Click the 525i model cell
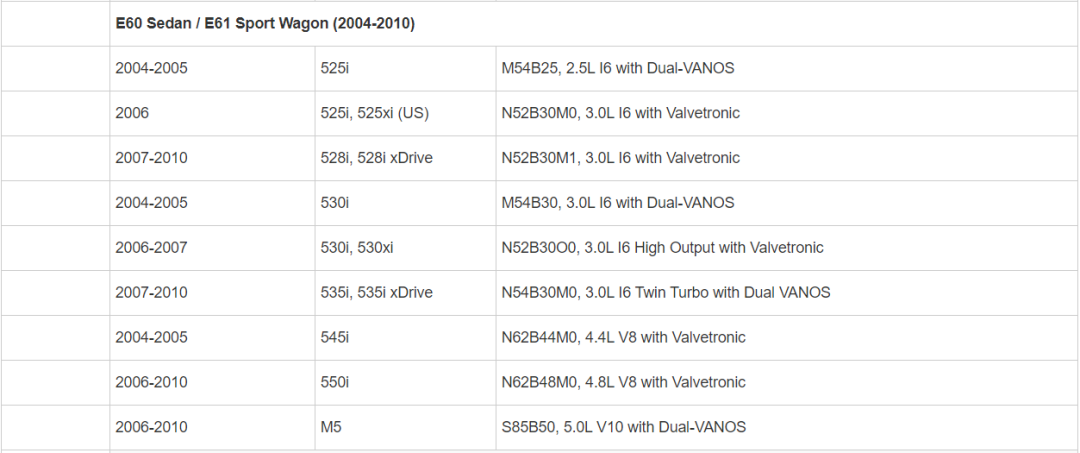Image resolution: width=1080 pixels, height=453 pixels. click(335, 68)
